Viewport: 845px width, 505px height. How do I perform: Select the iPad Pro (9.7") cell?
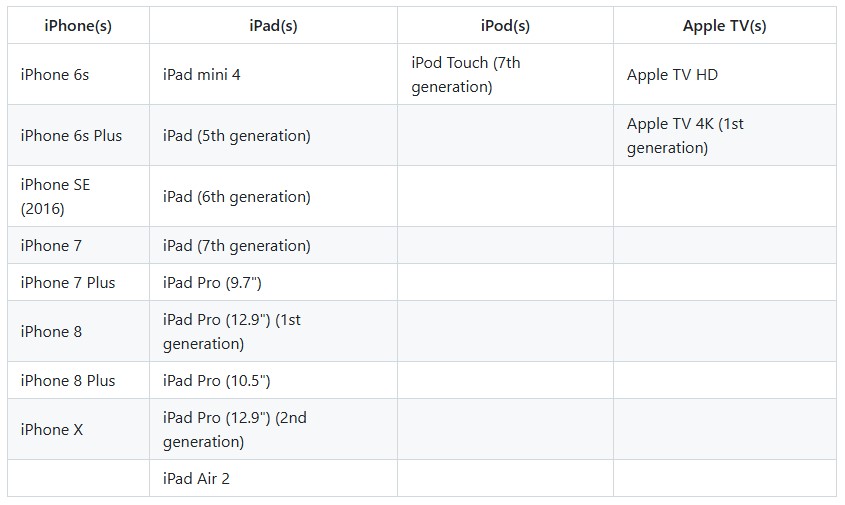click(x=212, y=283)
